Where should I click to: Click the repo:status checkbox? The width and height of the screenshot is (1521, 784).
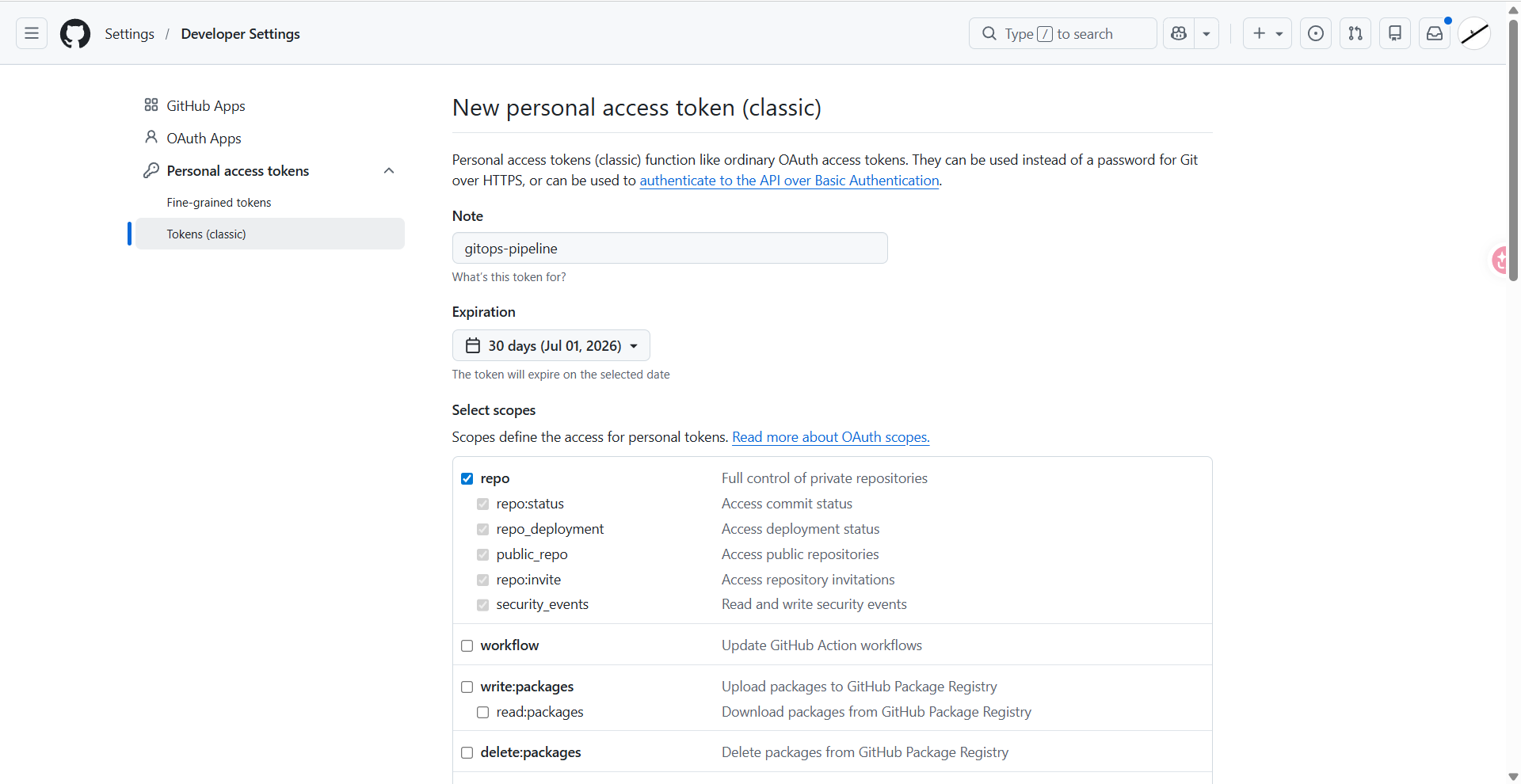tap(482, 504)
